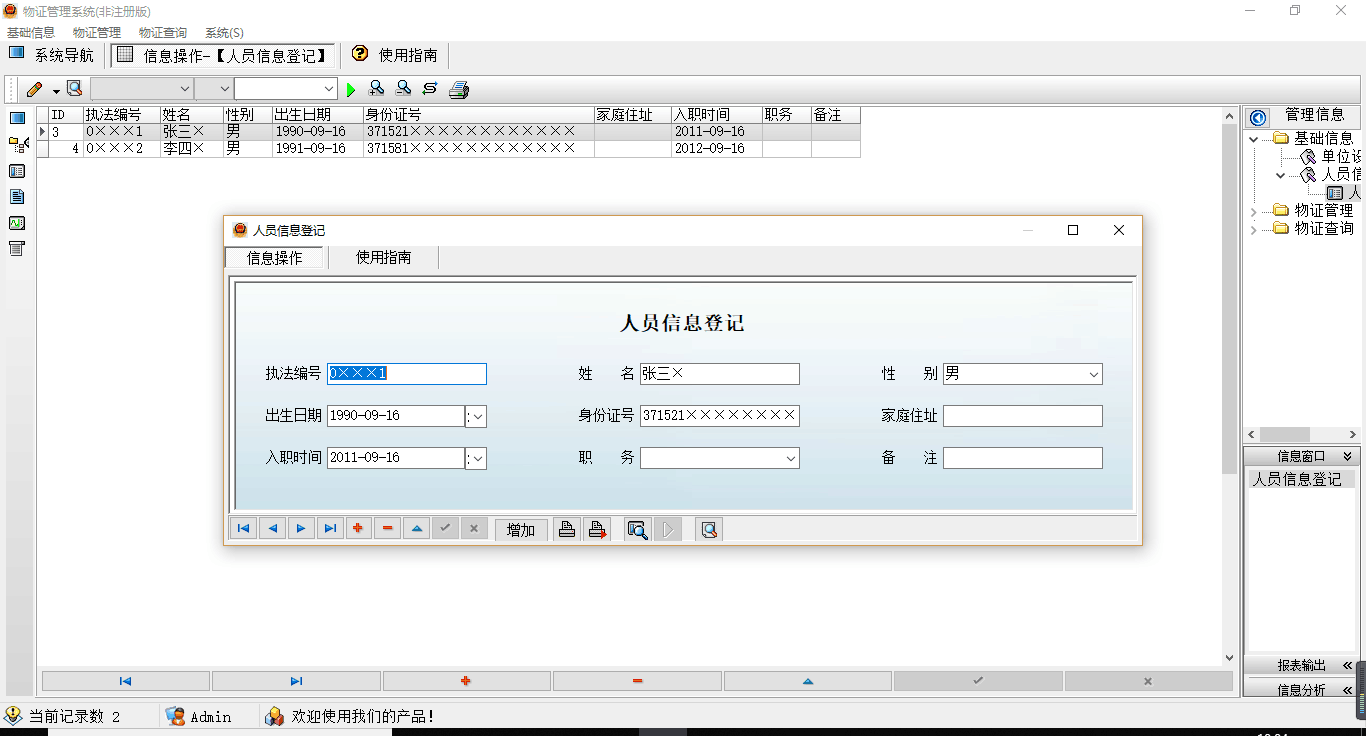The height and width of the screenshot is (736, 1366).
Task: Open the 物证查询 menu
Action: [163, 33]
